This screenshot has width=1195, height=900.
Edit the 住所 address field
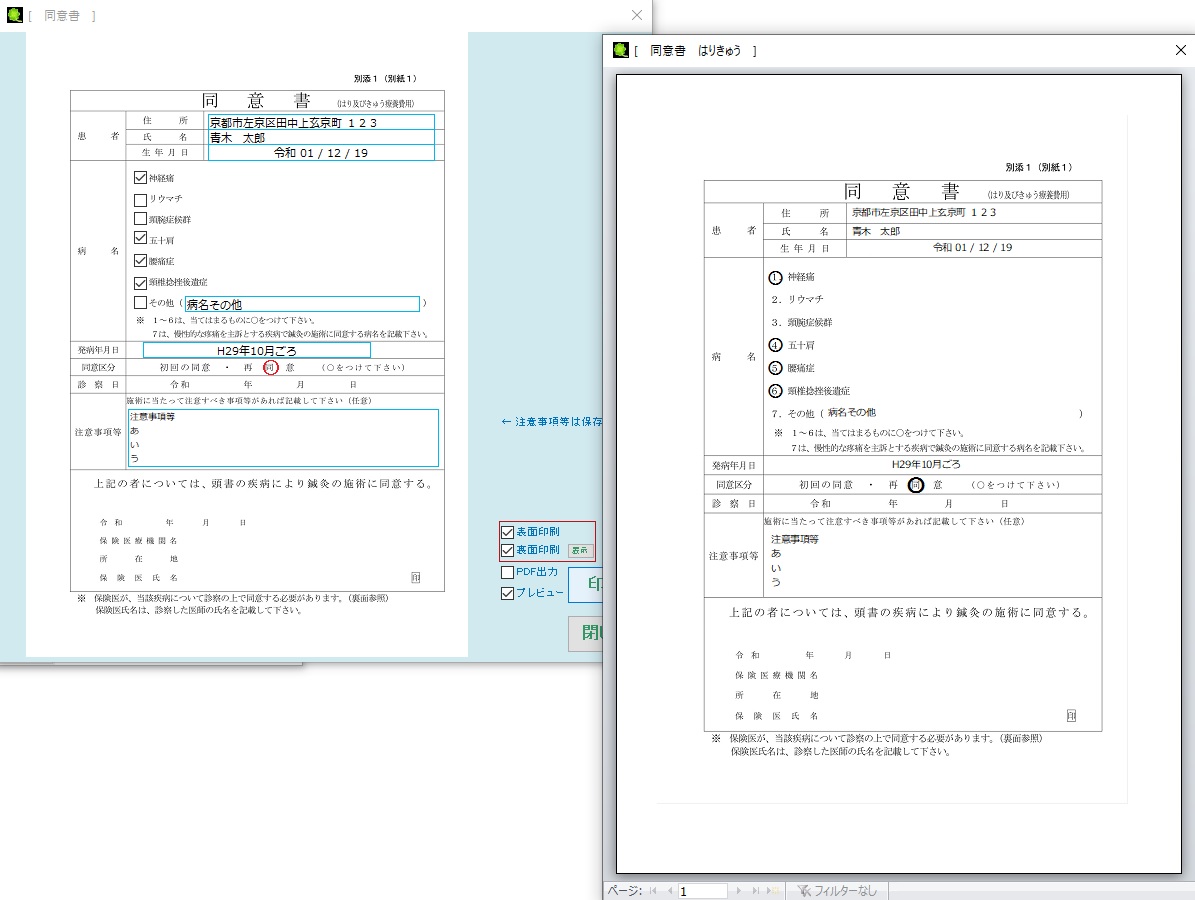pos(321,122)
